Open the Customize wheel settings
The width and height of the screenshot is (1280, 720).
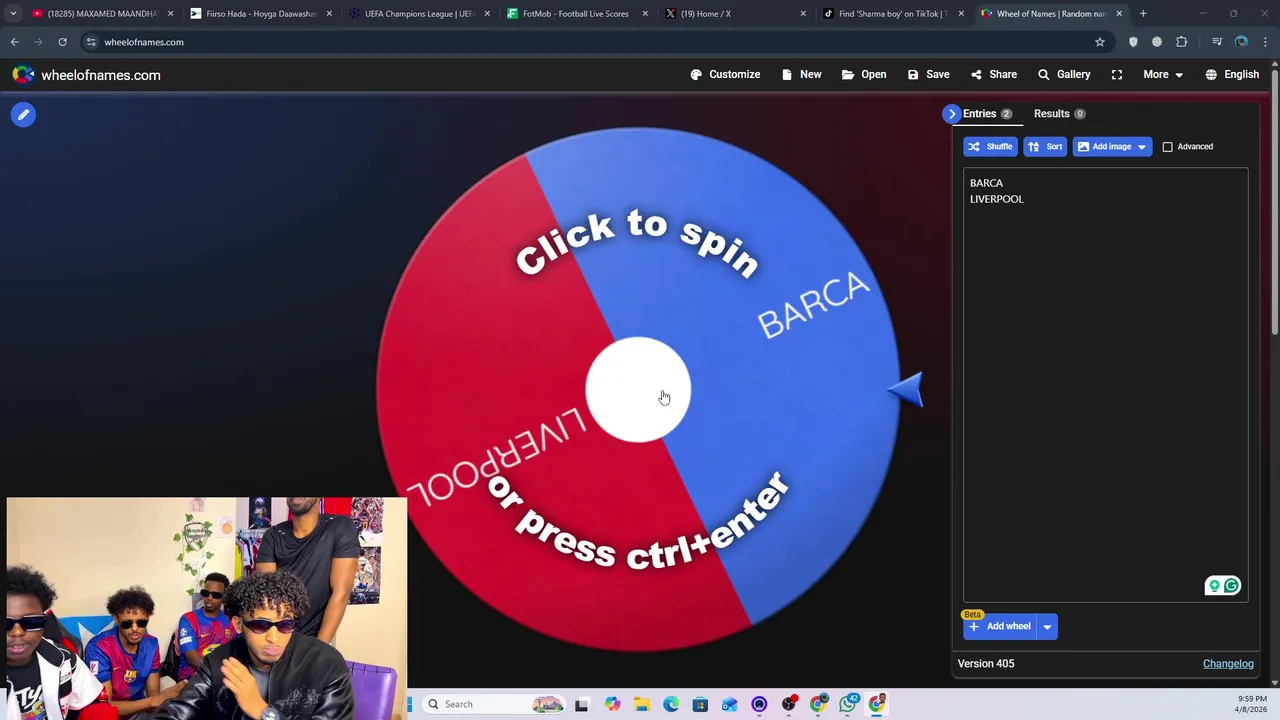click(725, 74)
